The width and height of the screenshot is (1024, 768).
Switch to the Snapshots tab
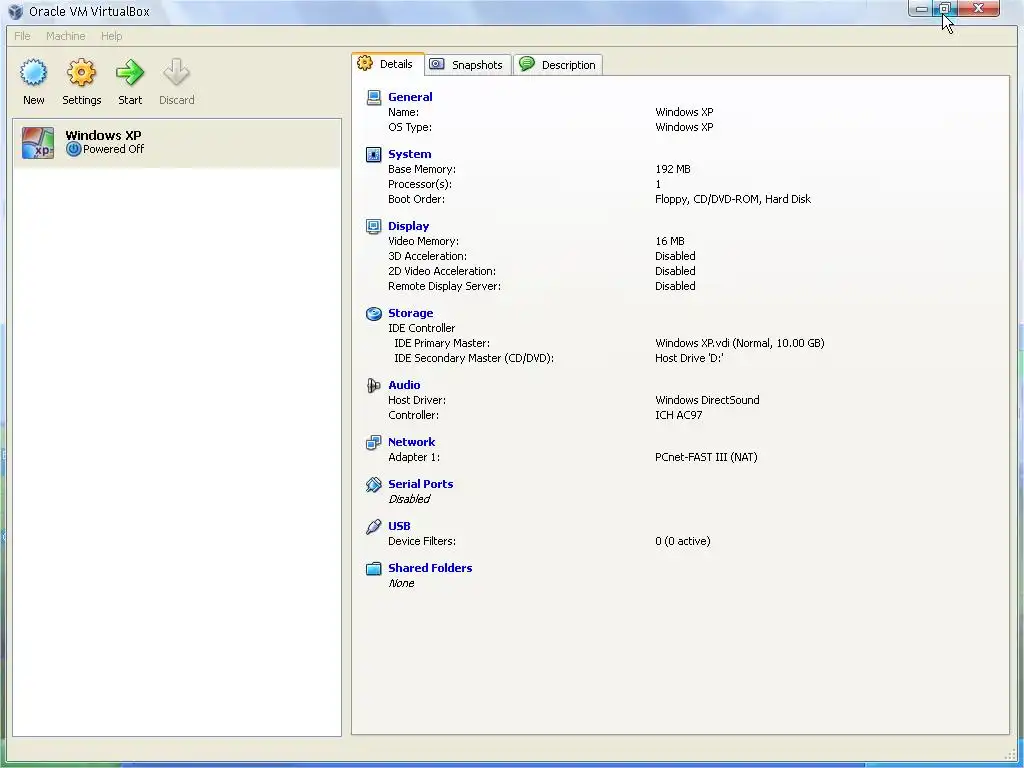(468, 65)
